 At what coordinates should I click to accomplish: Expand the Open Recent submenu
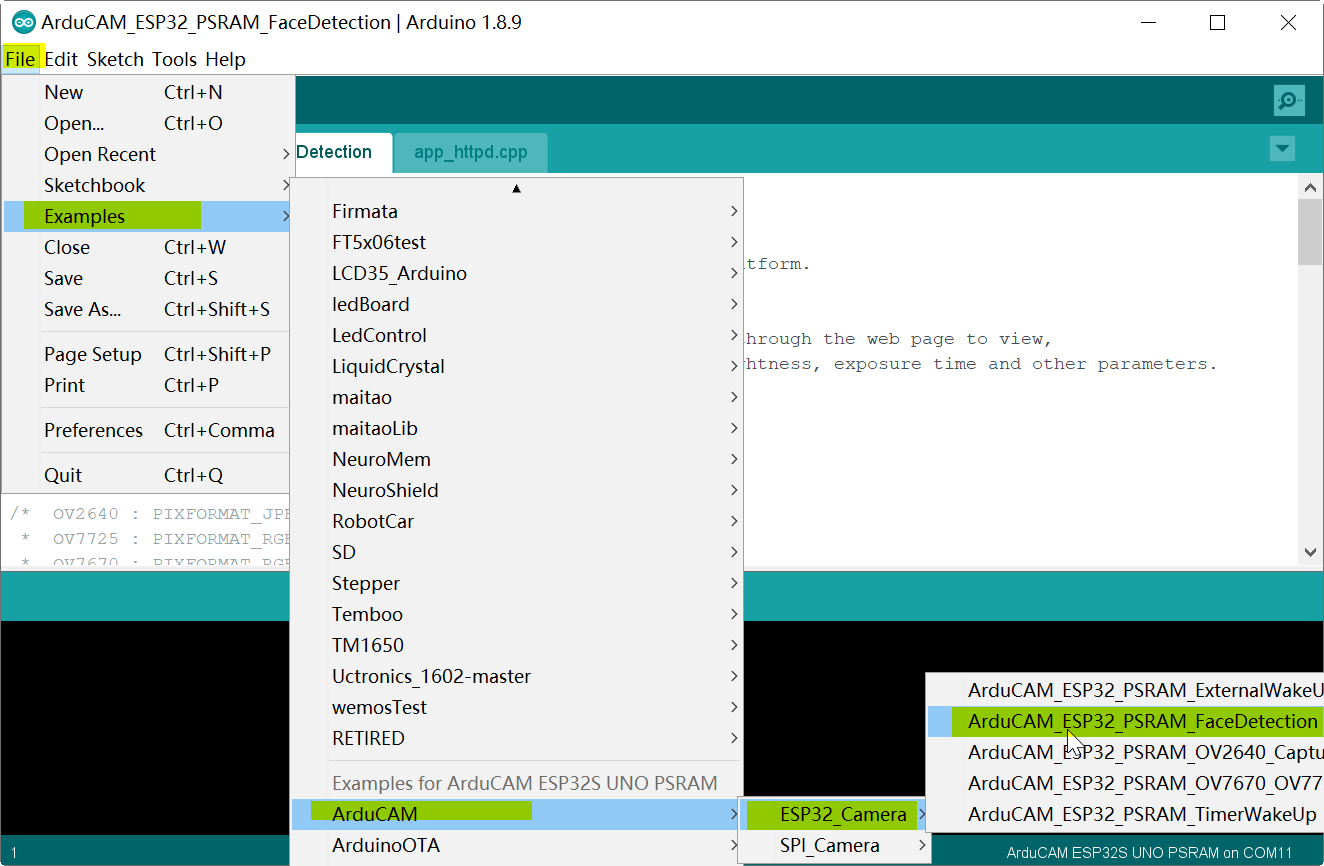click(148, 154)
